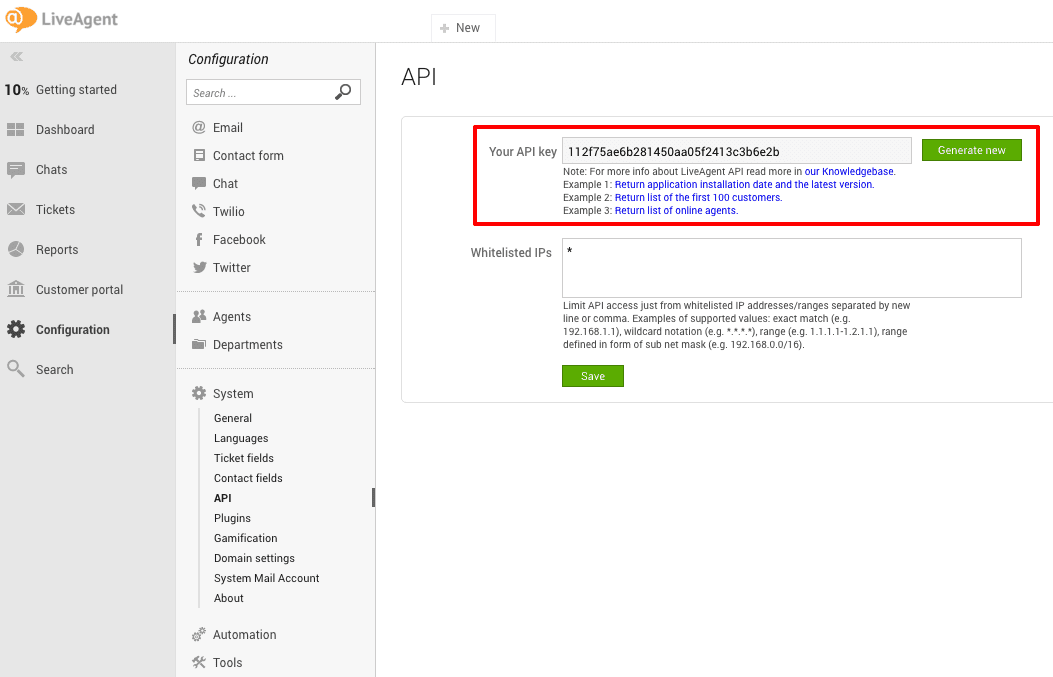Open the Twitter channel configuration
Screen dimensions: 1053x677
pyautogui.click(x=230, y=267)
